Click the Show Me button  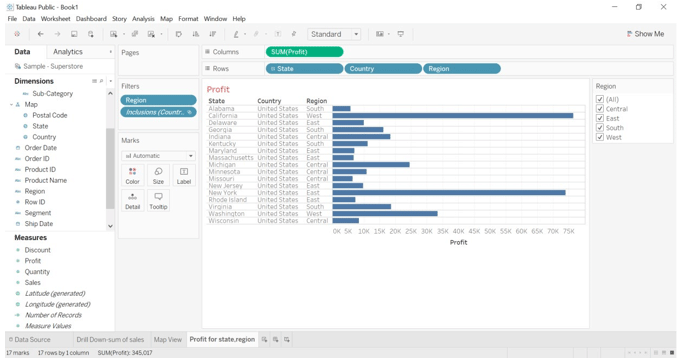[645, 34]
